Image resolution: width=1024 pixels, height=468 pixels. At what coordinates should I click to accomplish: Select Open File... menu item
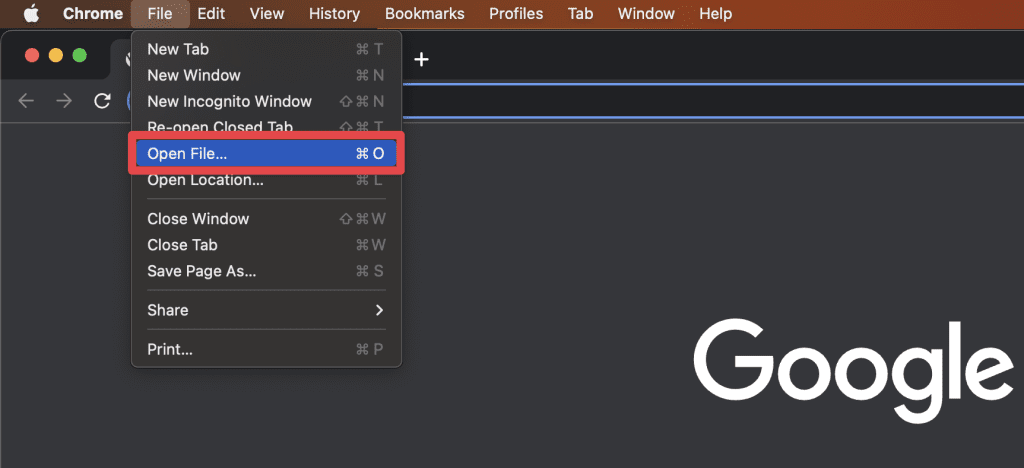266,153
